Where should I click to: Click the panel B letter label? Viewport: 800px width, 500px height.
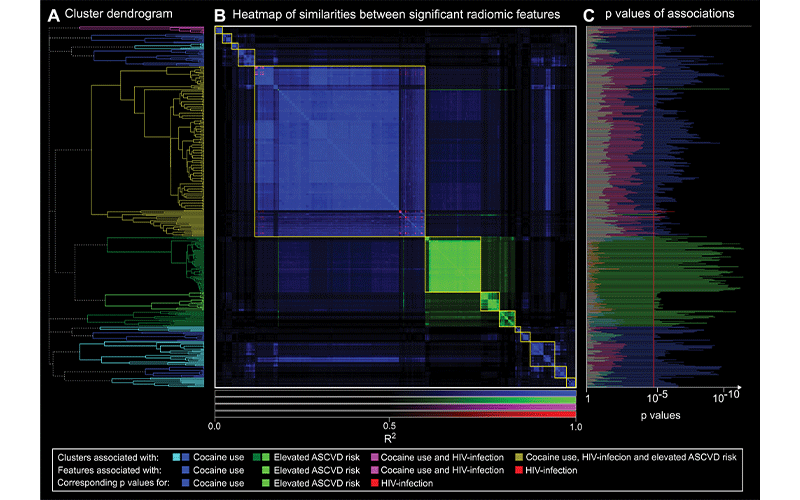tap(220, 14)
